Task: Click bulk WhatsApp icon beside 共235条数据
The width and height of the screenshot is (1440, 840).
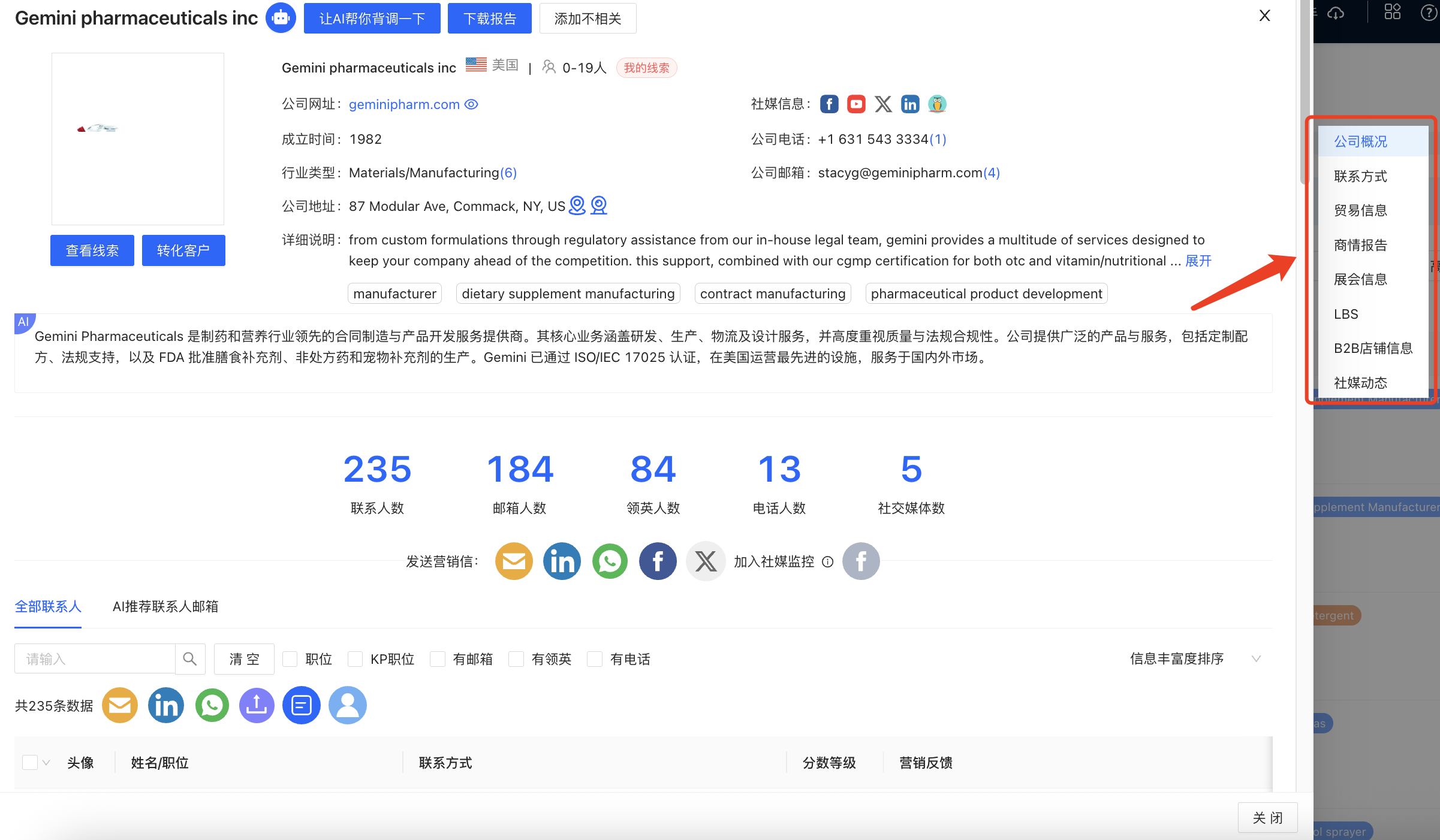Action: [x=212, y=705]
